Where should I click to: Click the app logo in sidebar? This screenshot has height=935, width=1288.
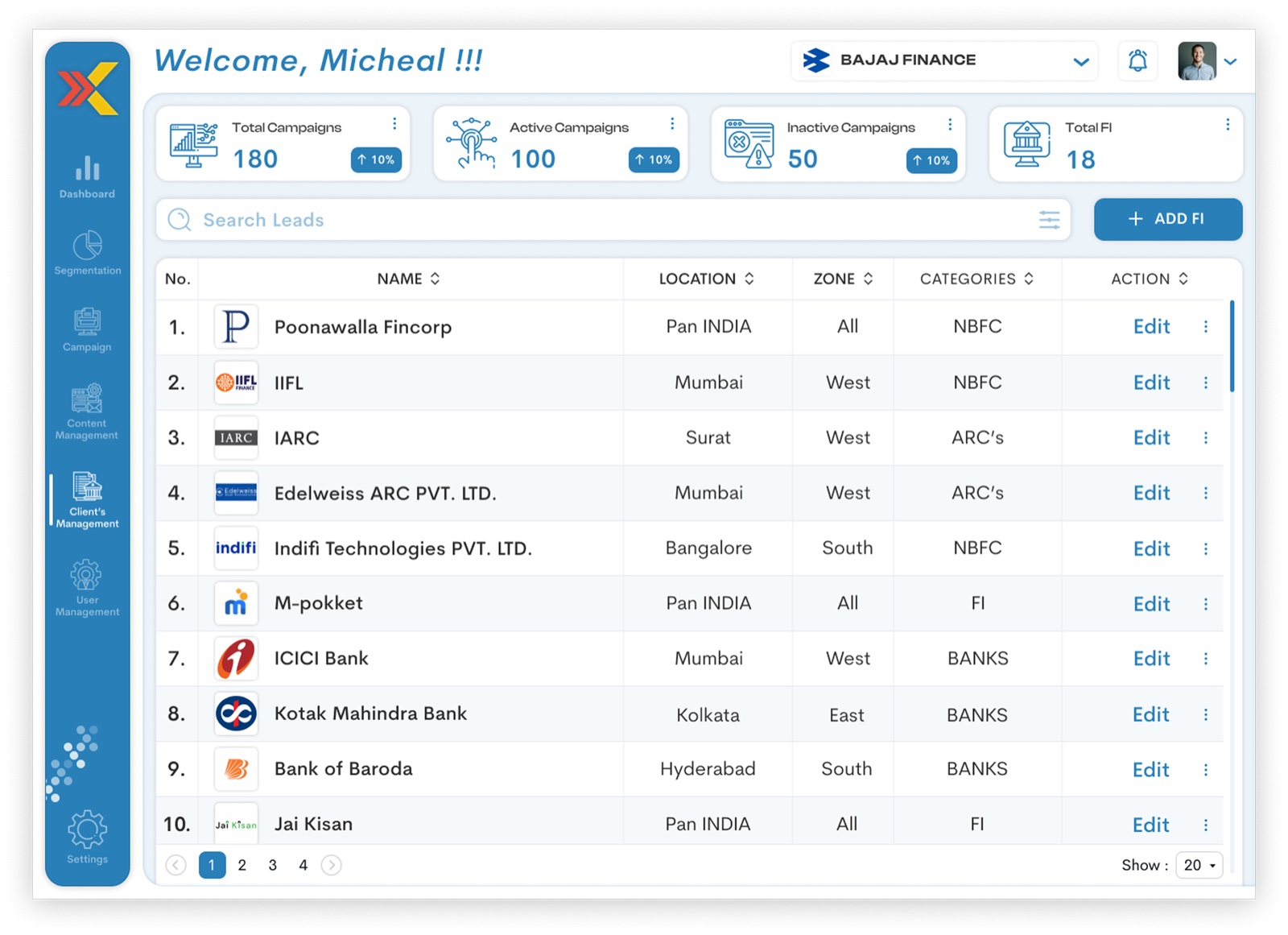(88, 88)
